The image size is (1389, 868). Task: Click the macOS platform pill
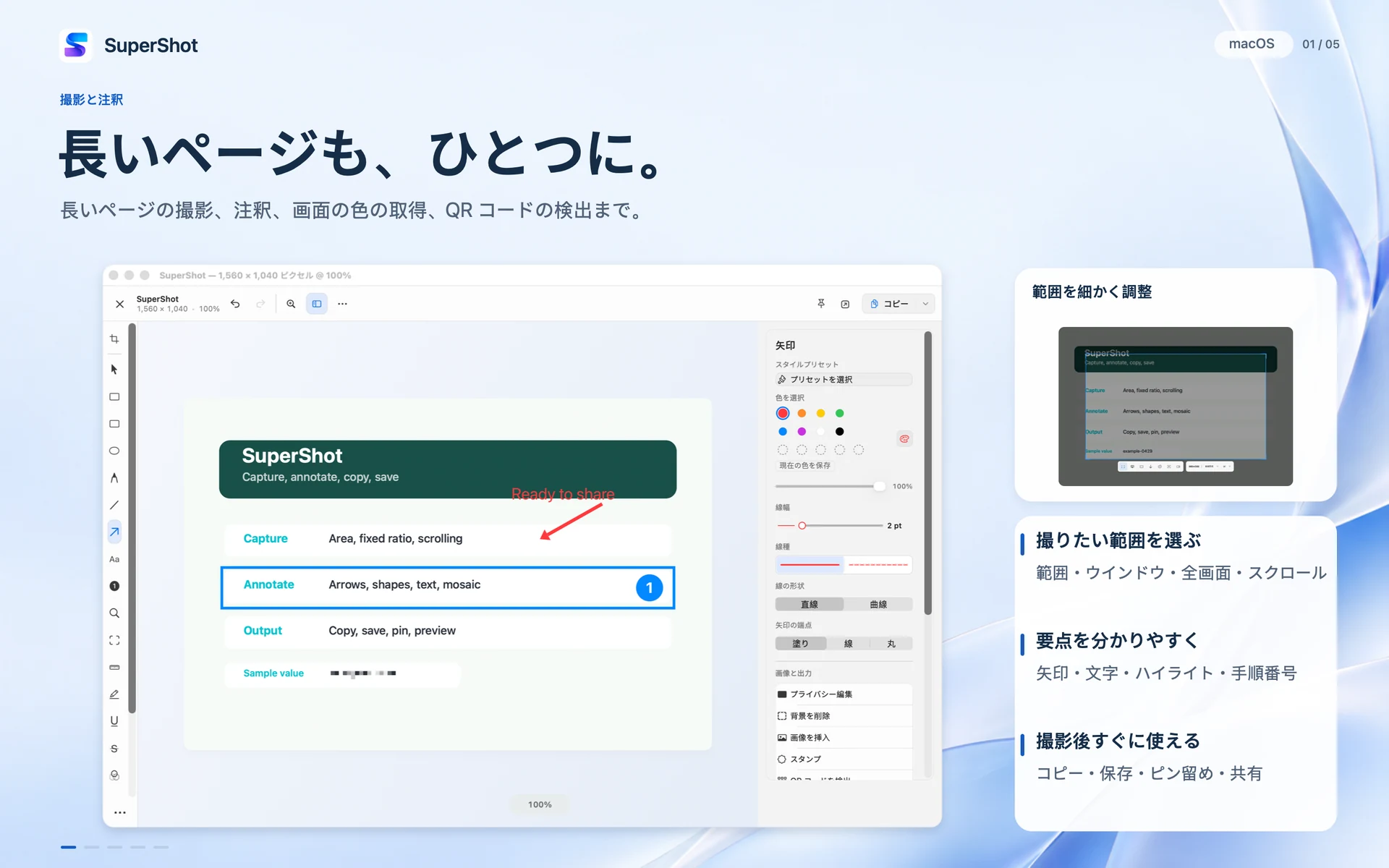(1252, 44)
